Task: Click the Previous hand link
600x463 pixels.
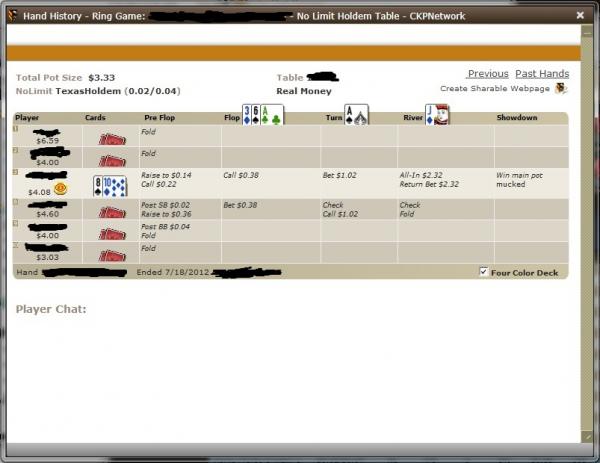Action: [487, 74]
